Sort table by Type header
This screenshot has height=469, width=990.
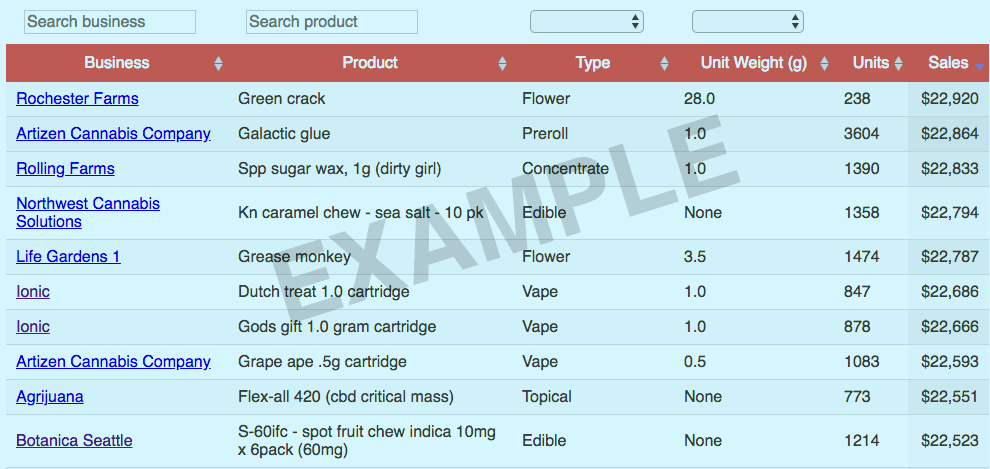593,62
